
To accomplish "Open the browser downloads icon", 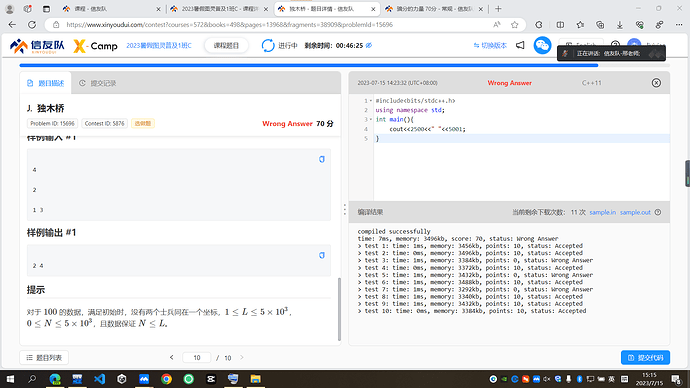I will coord(620,25).
